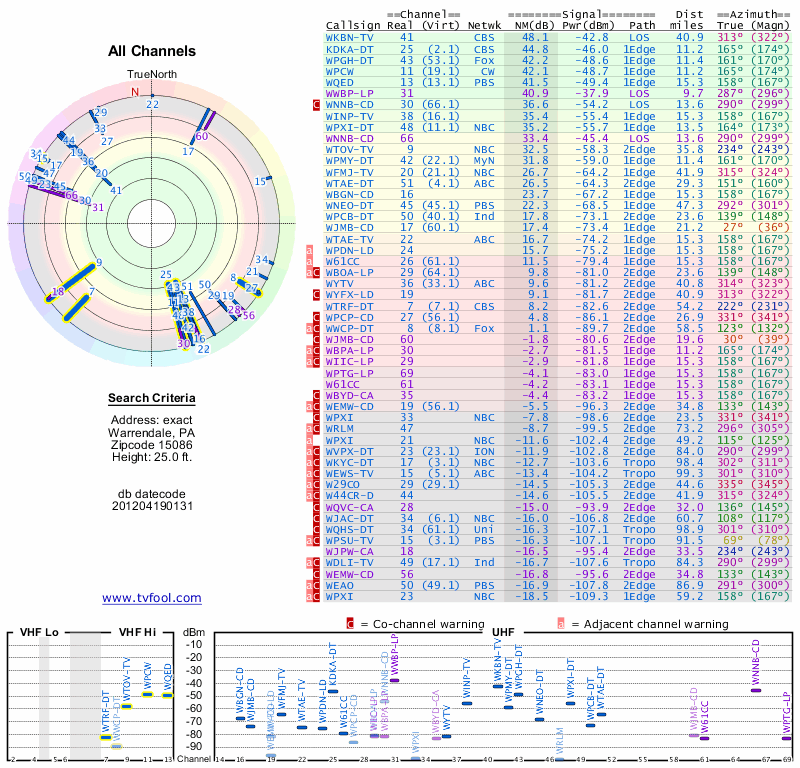Click the WDLI-TV callsign
Image resolution: width=800 pixels, height=768 pixels.
(349, 563)
